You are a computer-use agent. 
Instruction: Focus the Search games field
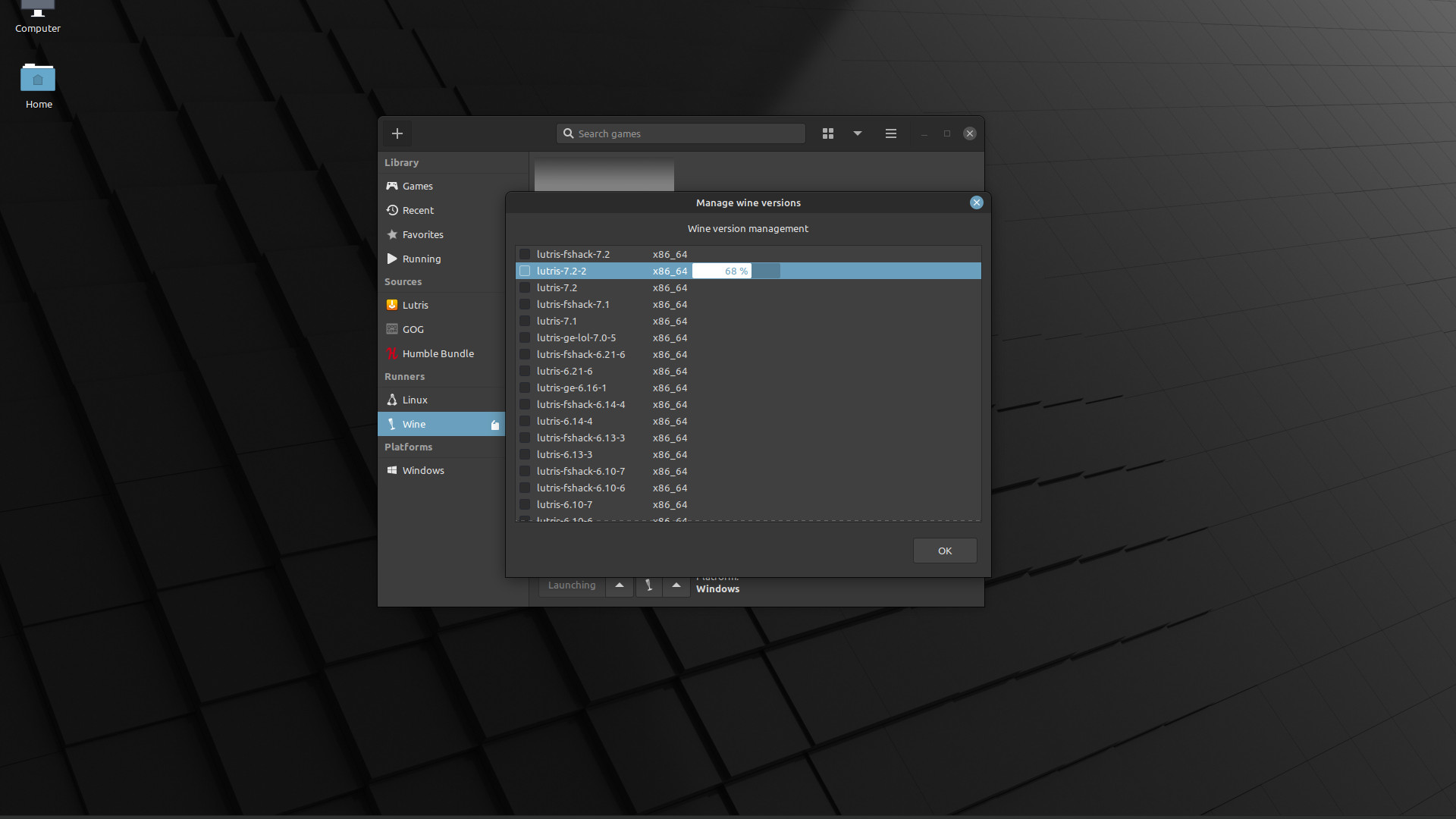(x=680, y=133)
